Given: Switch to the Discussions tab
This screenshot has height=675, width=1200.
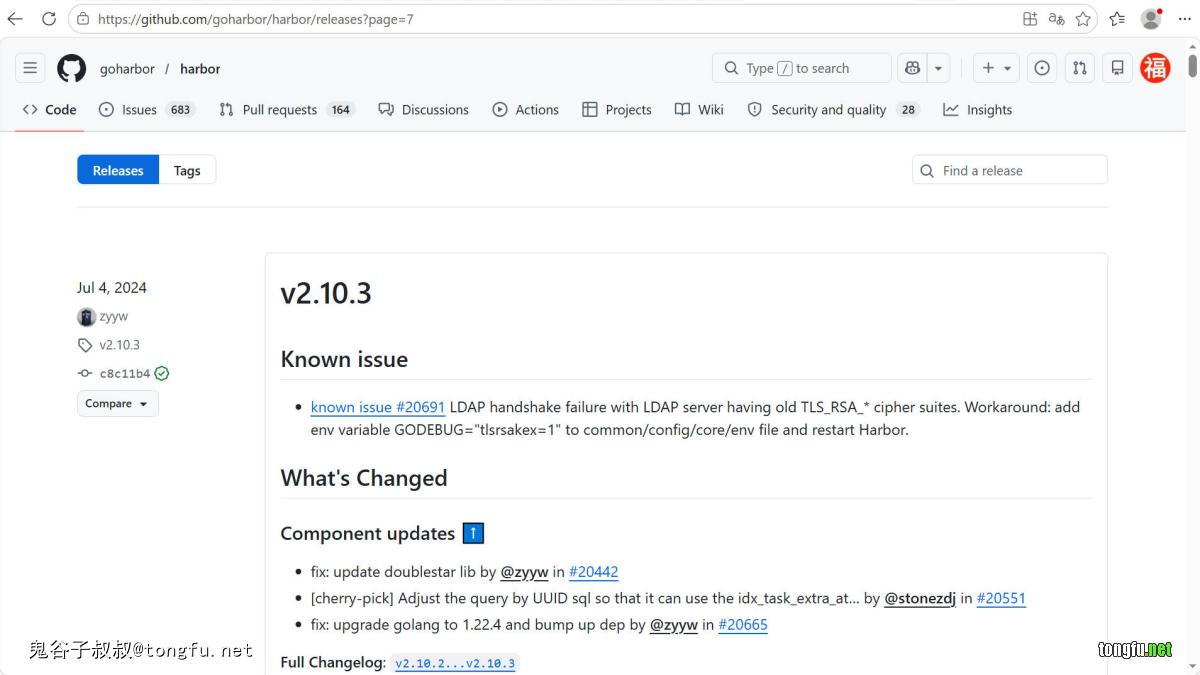Looking at the screenshot, I should point(423,110).
